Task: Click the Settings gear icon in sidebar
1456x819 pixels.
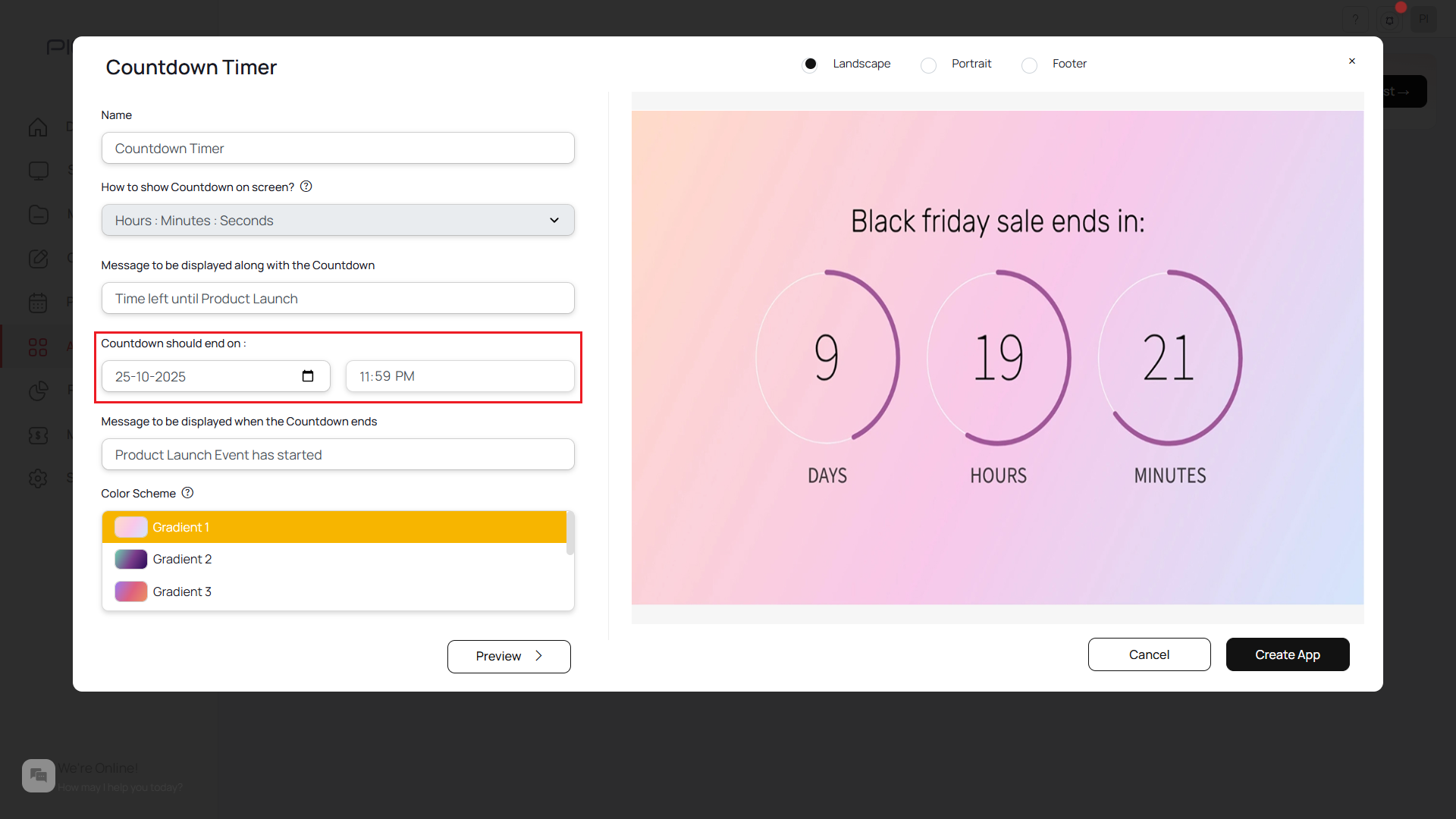Action: 38,478
